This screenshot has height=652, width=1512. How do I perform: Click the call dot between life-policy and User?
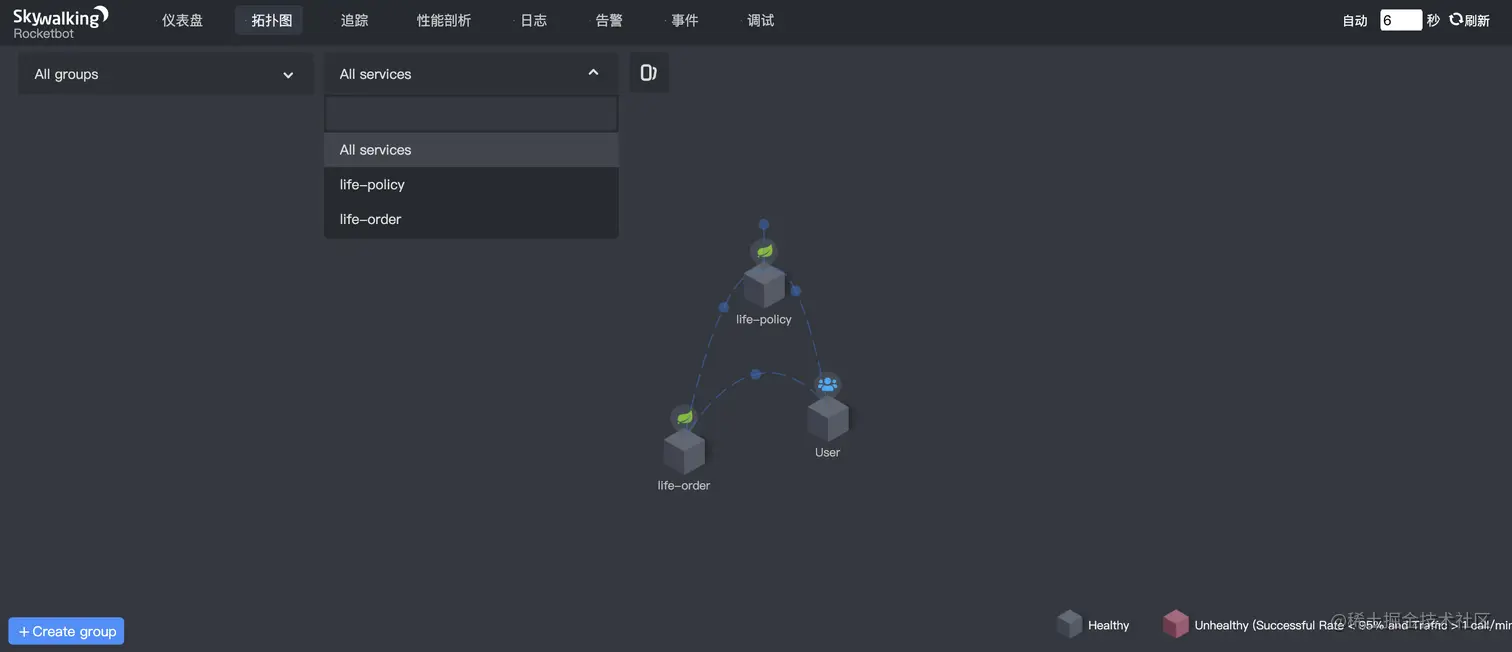796,291
